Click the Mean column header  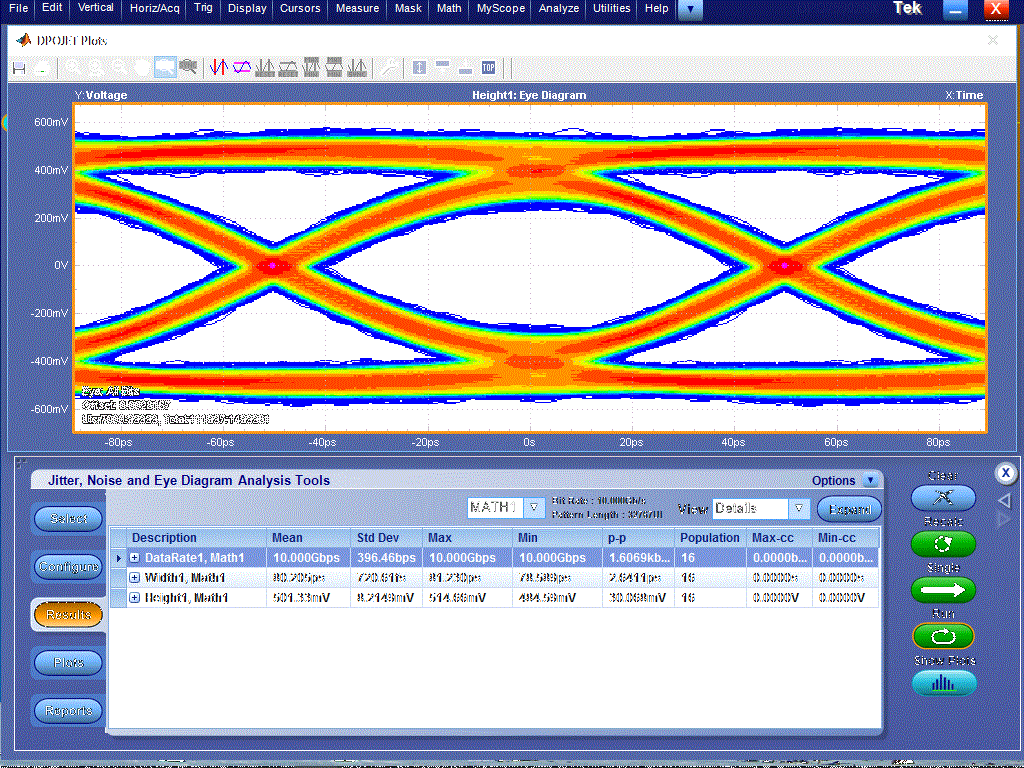pyautogui.click(x=308, y=537)
